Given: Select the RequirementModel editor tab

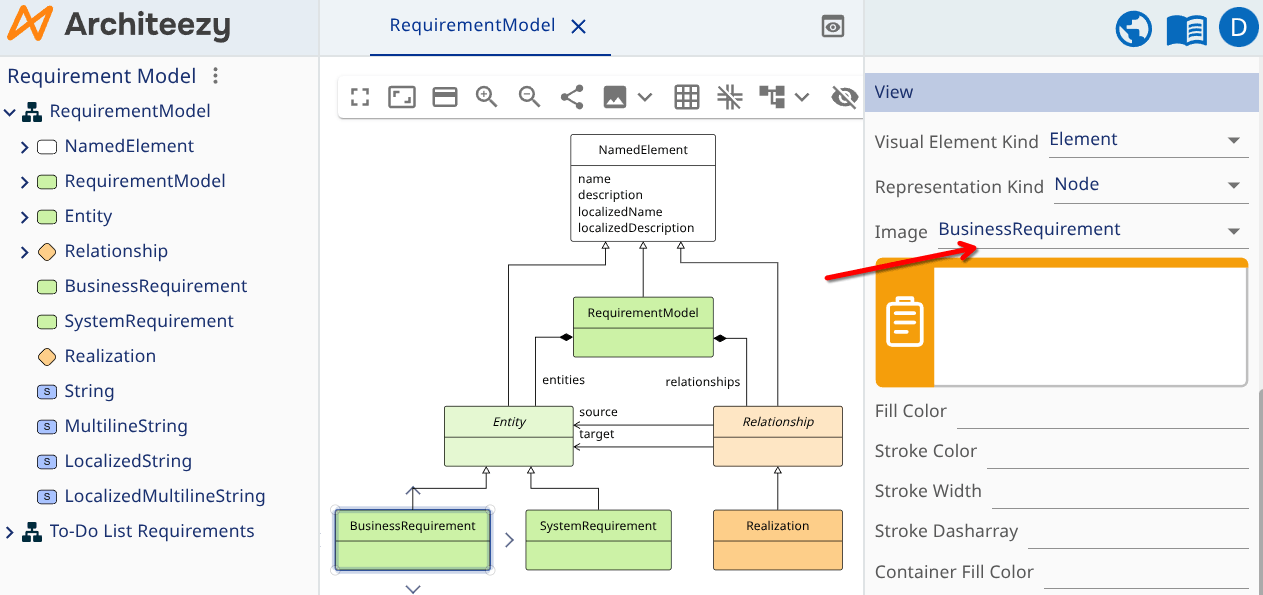Looking at the screenshot, I should pyautogui.click(x=472, y=26).
